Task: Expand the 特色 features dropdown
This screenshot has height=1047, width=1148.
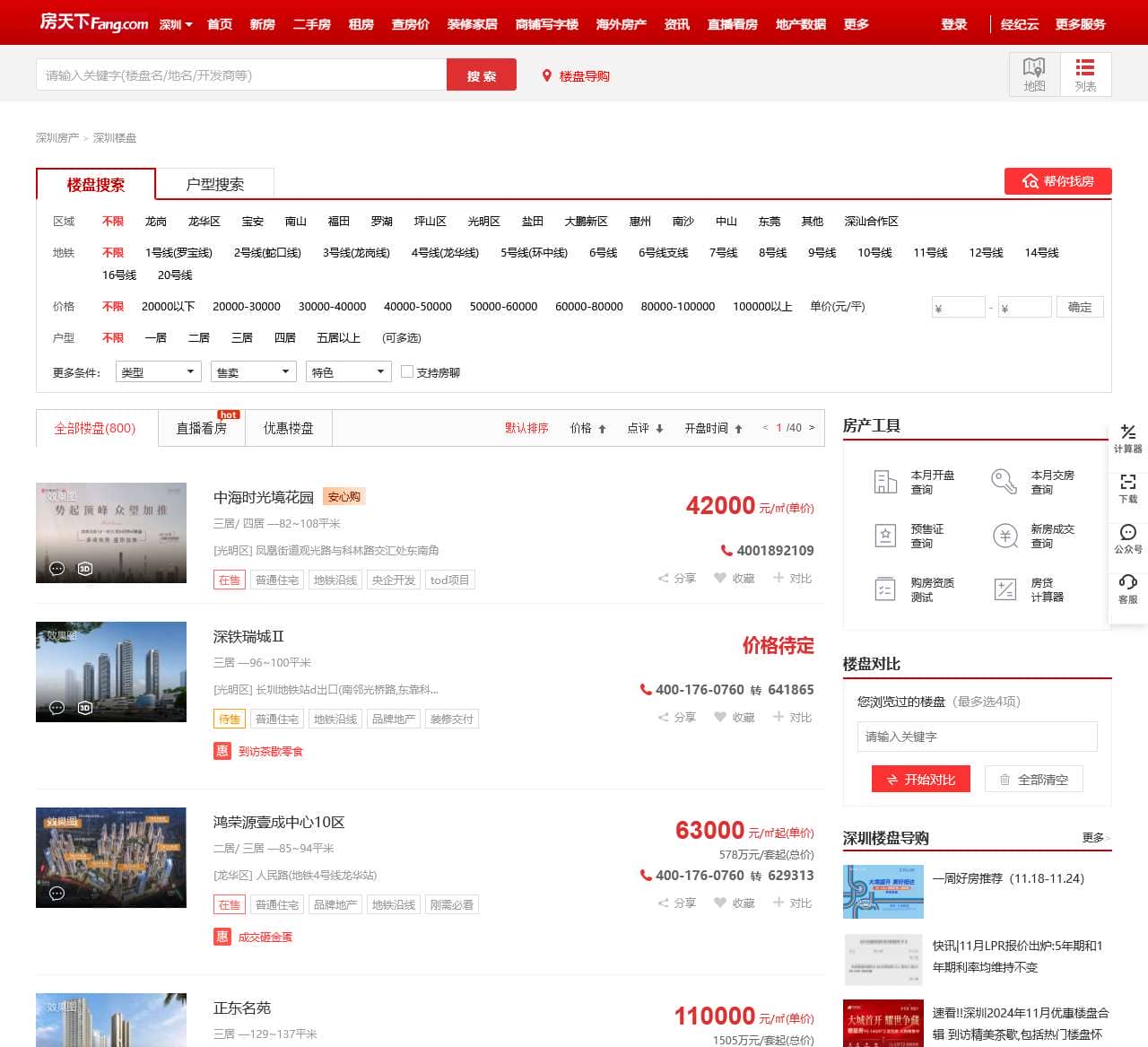Action: point(349,371)
